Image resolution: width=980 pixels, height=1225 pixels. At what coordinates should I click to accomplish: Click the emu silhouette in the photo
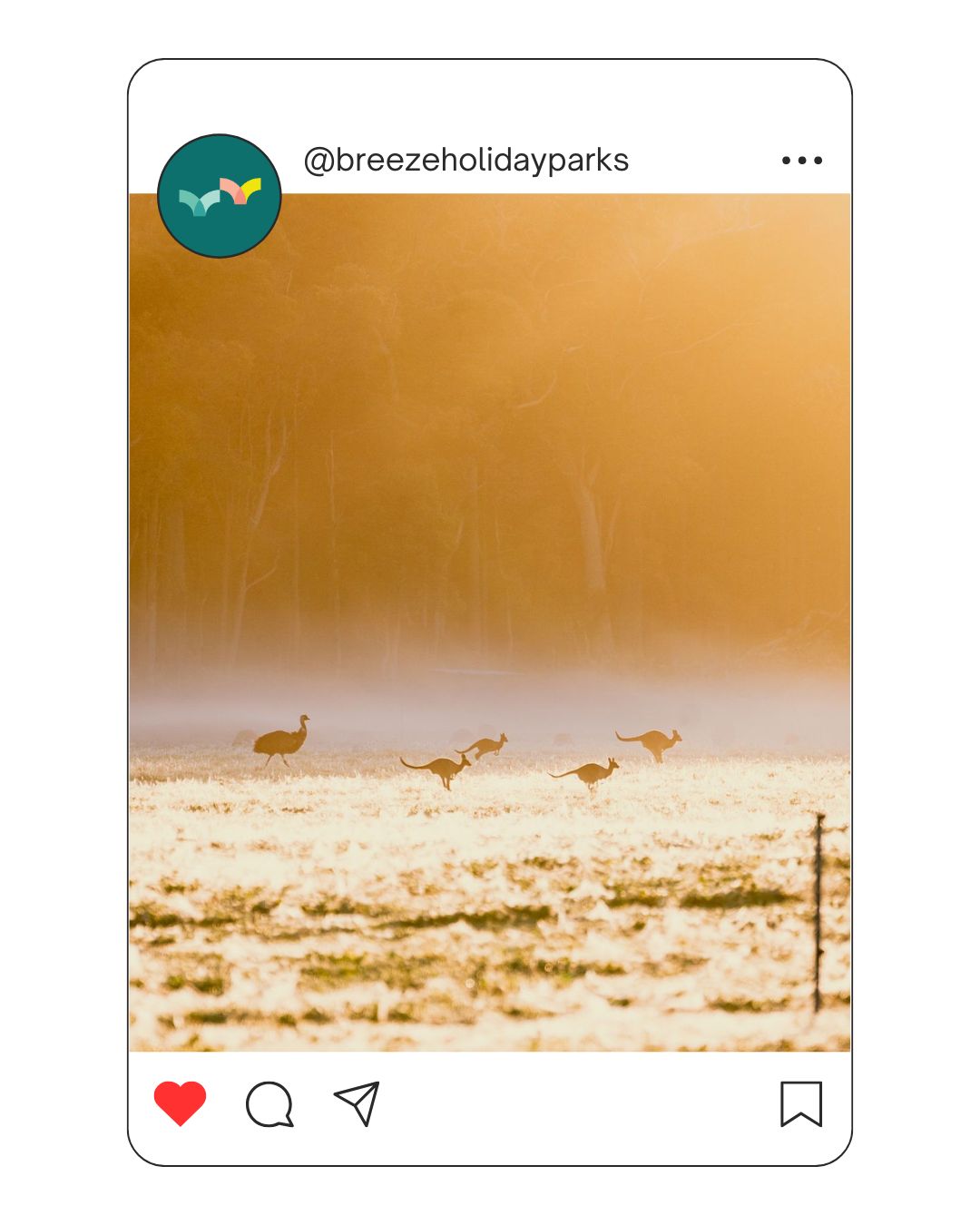[282, 740]
